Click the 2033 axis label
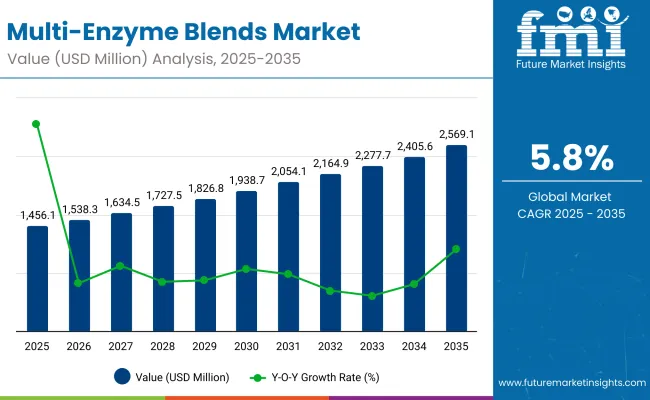Screen dimensions: 650x400 point(372,346)
